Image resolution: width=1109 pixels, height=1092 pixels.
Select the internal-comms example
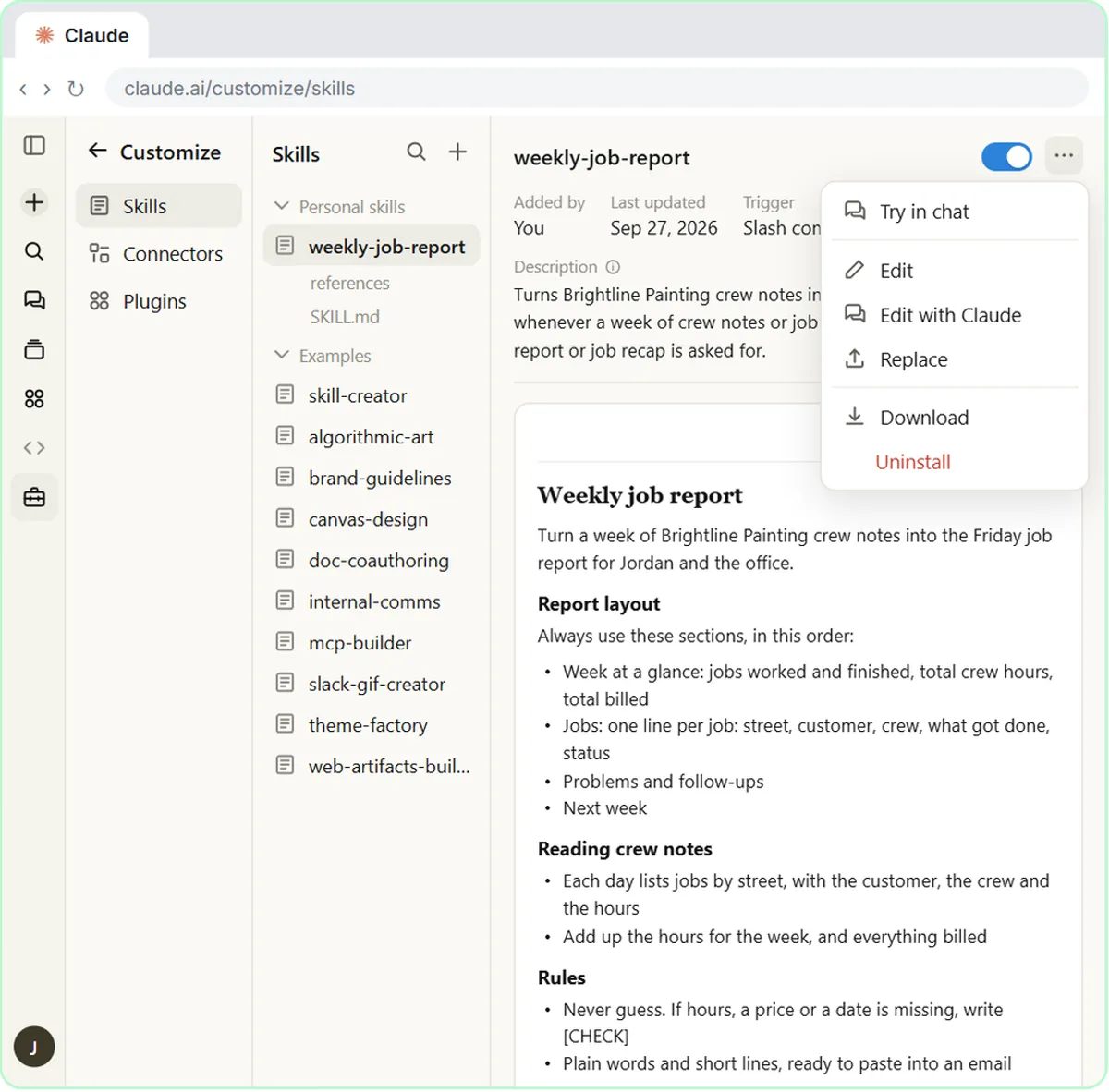point(372,601)
